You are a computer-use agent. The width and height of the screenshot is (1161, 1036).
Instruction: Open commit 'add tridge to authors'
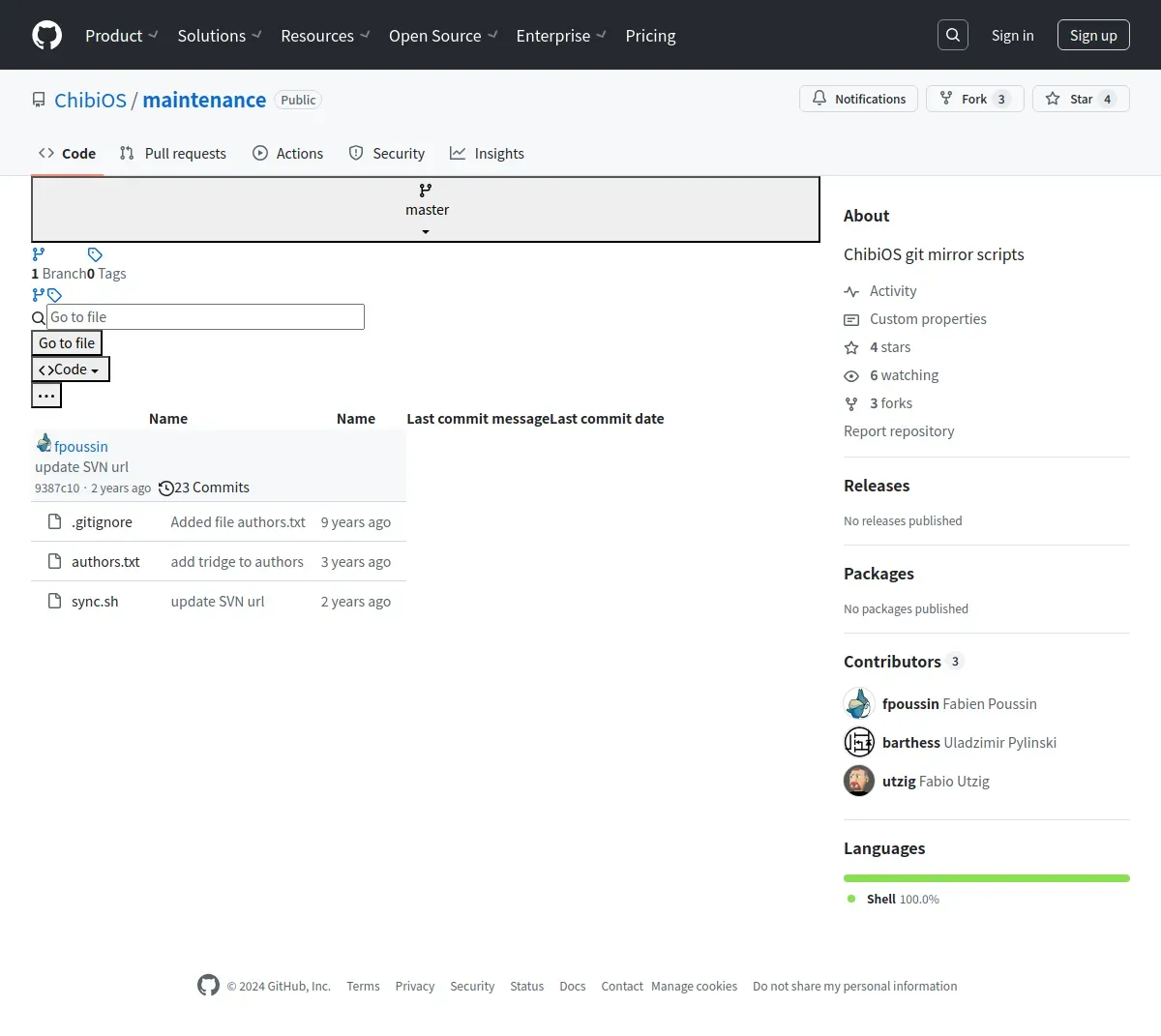pyautogui.click(x=237, y=561)
